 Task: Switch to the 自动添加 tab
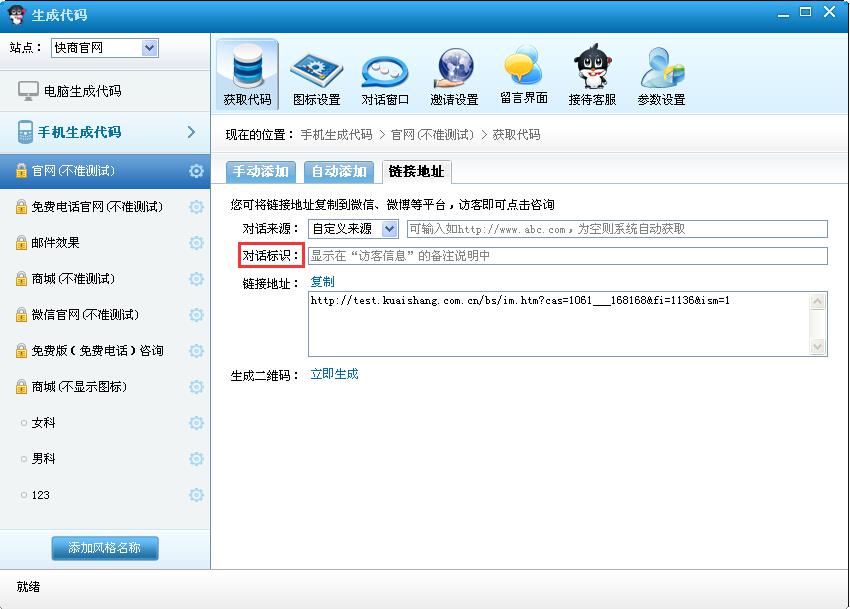coord(339,172)
